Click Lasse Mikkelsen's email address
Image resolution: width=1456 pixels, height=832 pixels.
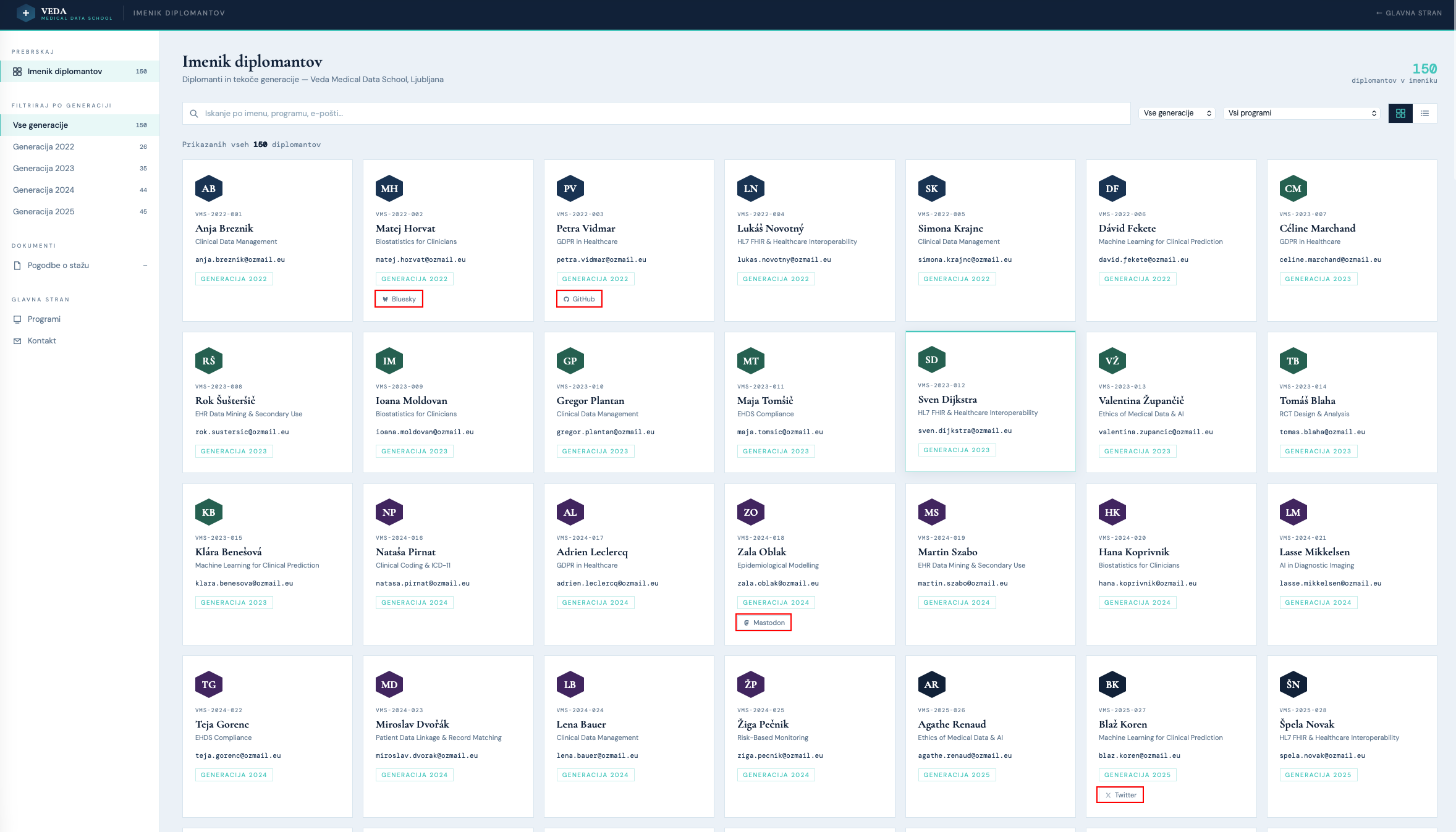(x=1330, y=584)
